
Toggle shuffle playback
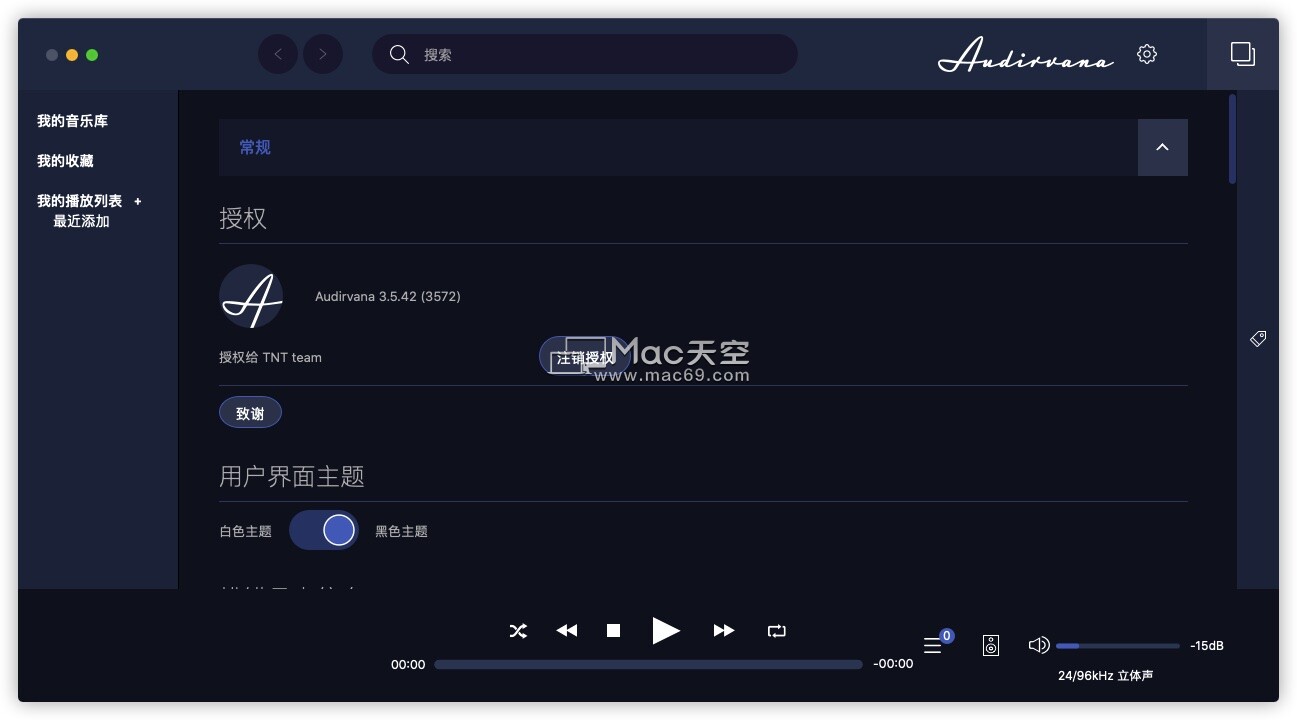tap(518, 631)
